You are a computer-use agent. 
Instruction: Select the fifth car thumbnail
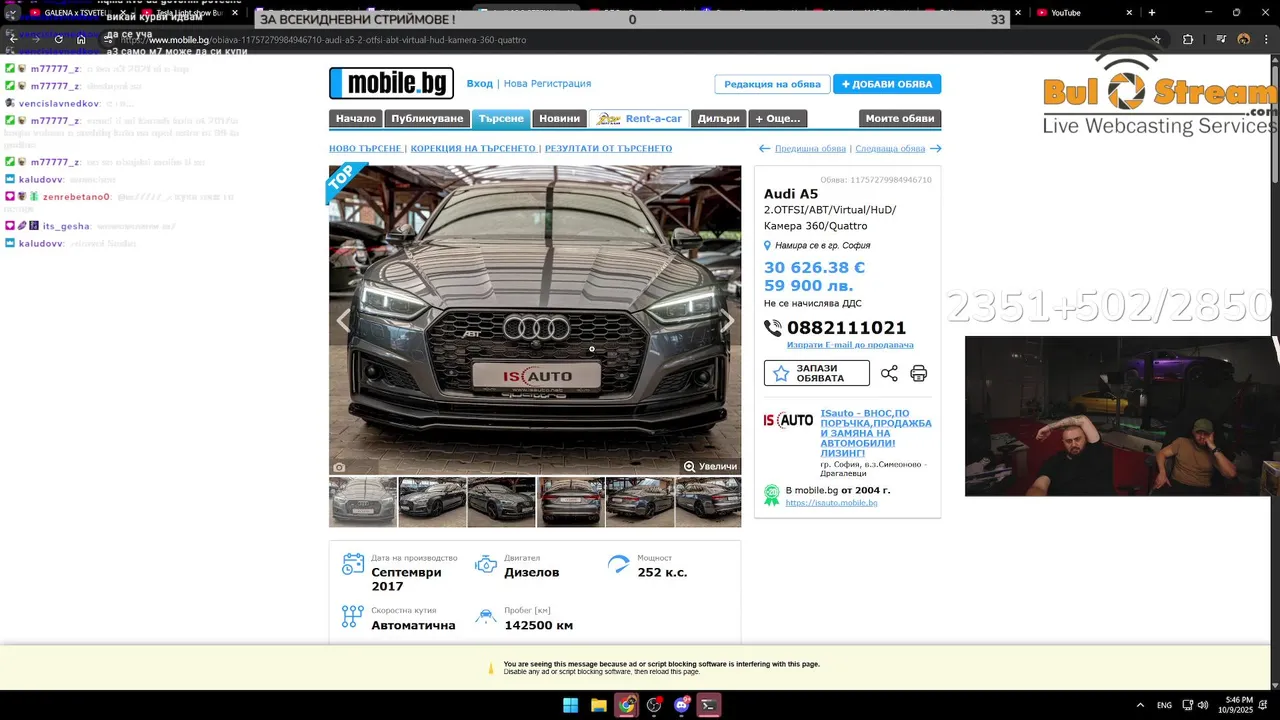pos(640,502)
